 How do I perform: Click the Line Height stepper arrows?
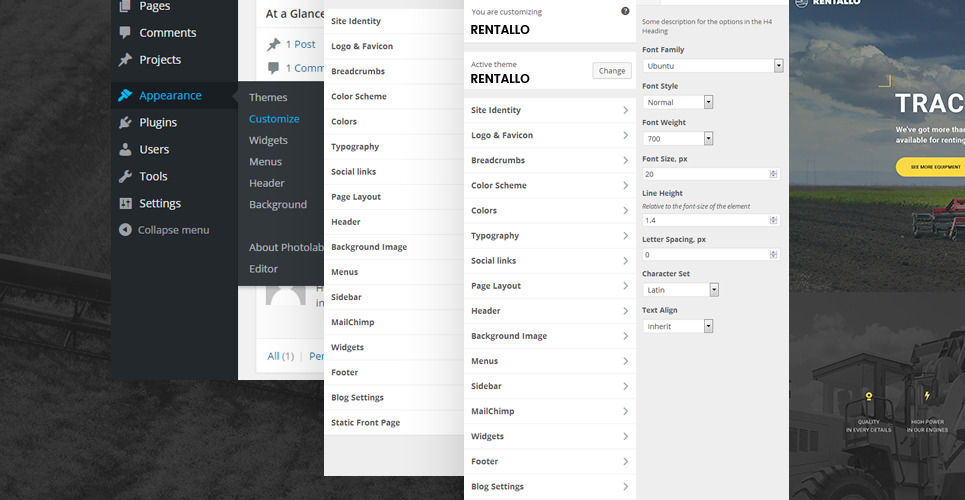pos(773,220)
